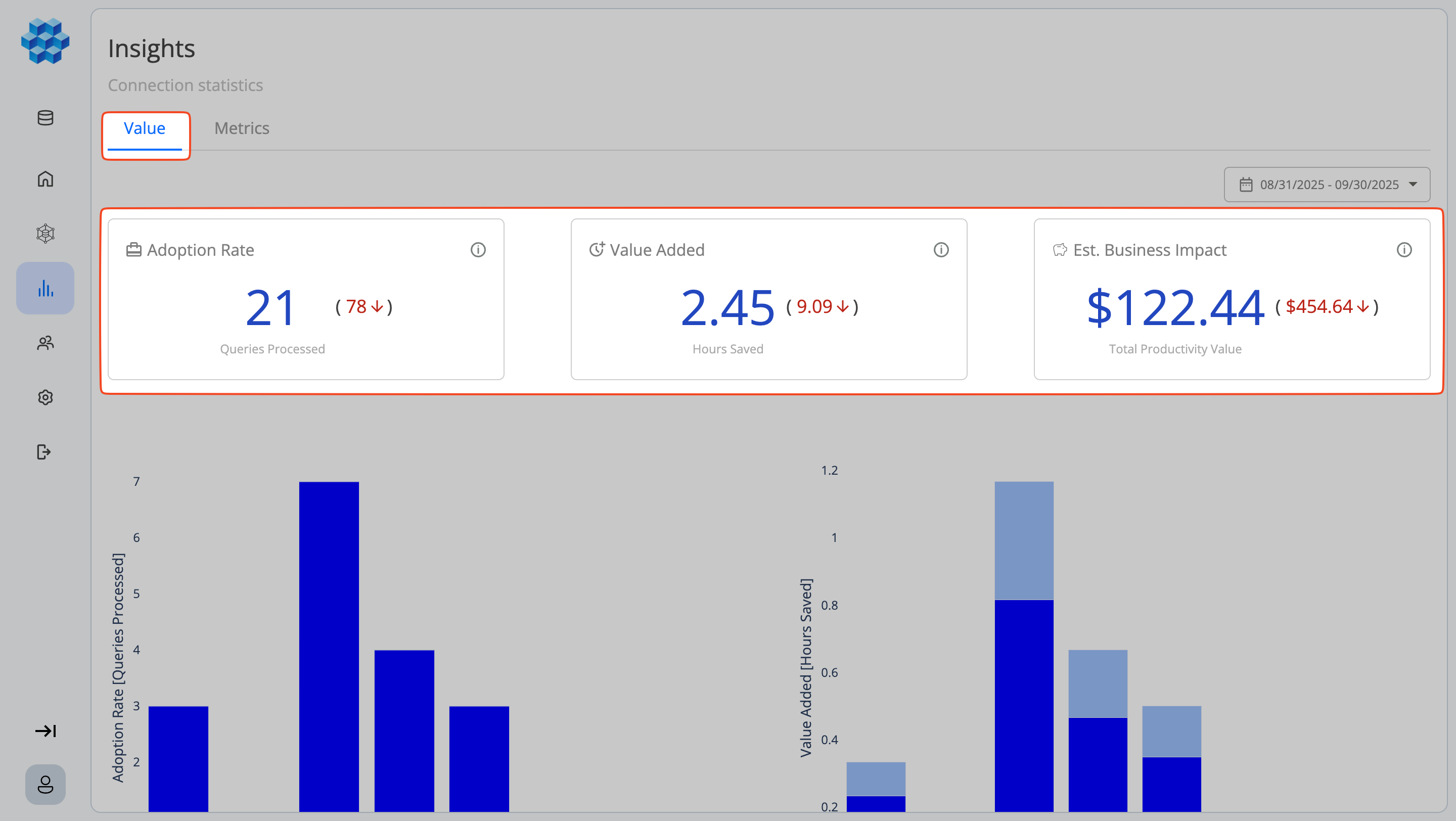The height and width of the screenshot is (821, 1456).
Task: Open the date range dropdown
Action: (1327, 184)
